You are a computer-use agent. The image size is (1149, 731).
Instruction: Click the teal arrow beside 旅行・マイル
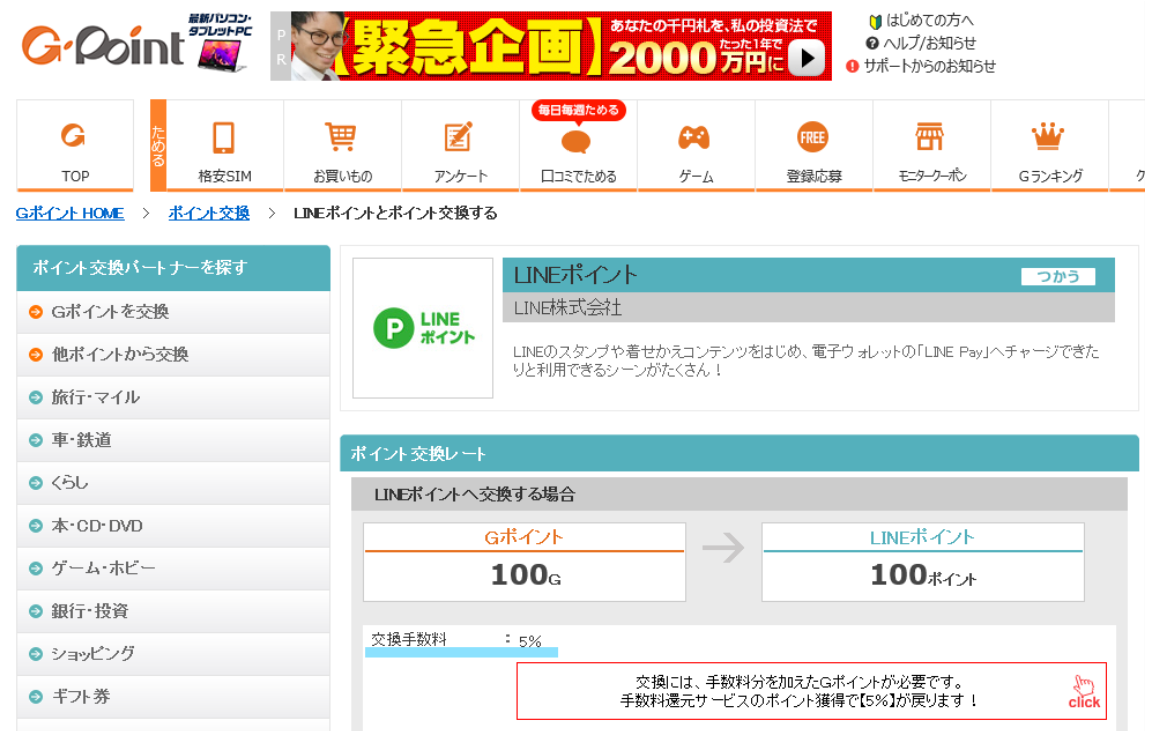tap(35, 398)
